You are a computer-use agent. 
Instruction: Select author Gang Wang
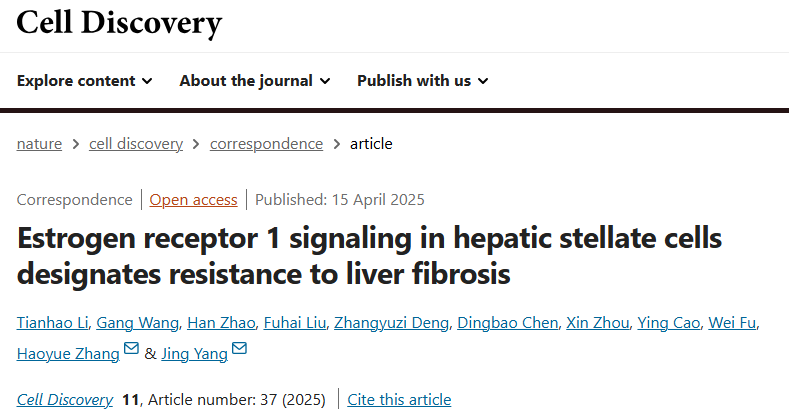pos(137,323)
